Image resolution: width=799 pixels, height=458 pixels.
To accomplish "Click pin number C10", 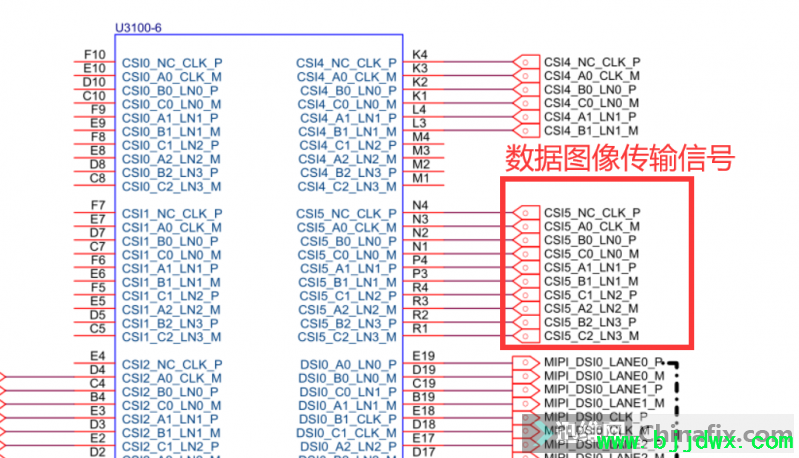I will 94,96.
